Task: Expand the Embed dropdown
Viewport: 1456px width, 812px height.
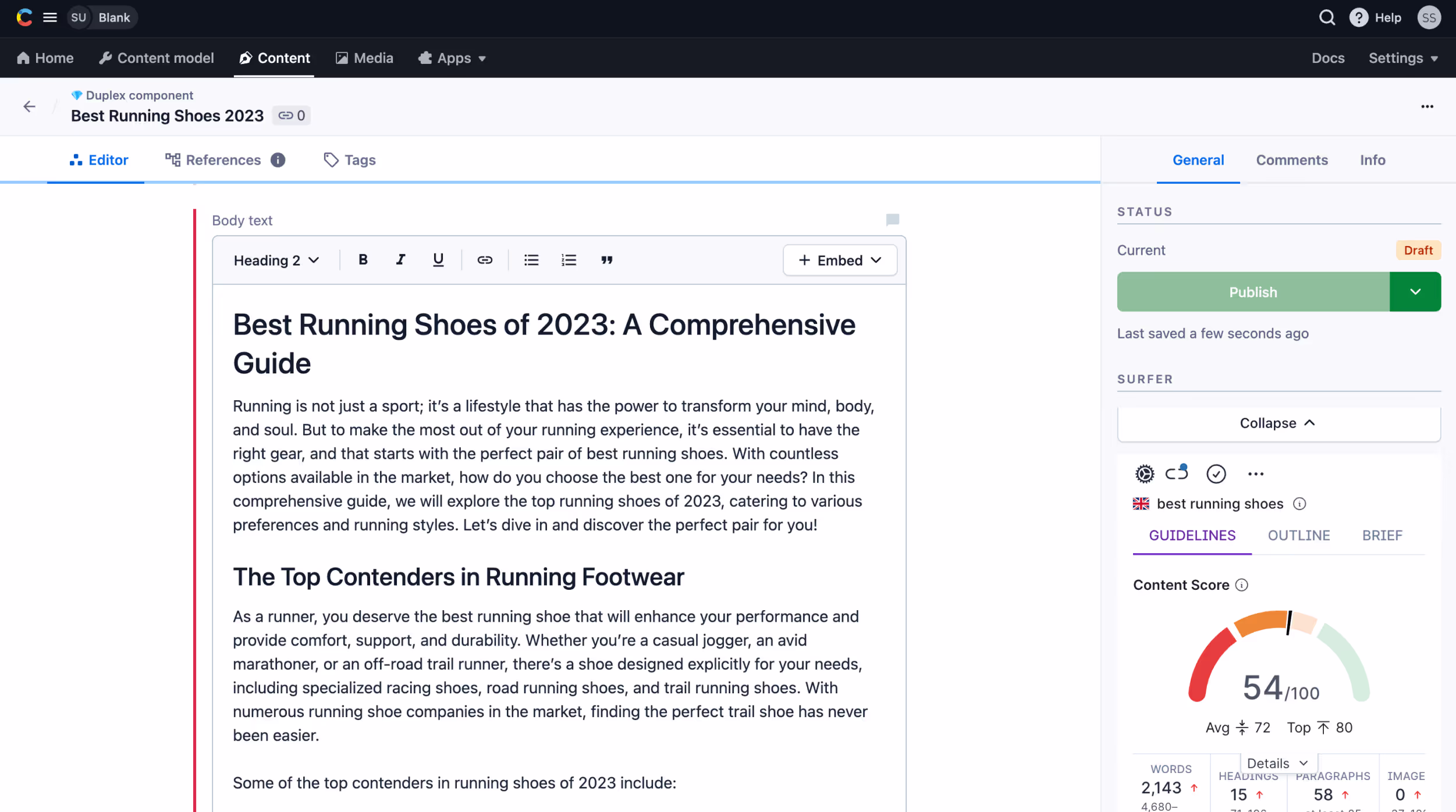Action: point(840,260)
